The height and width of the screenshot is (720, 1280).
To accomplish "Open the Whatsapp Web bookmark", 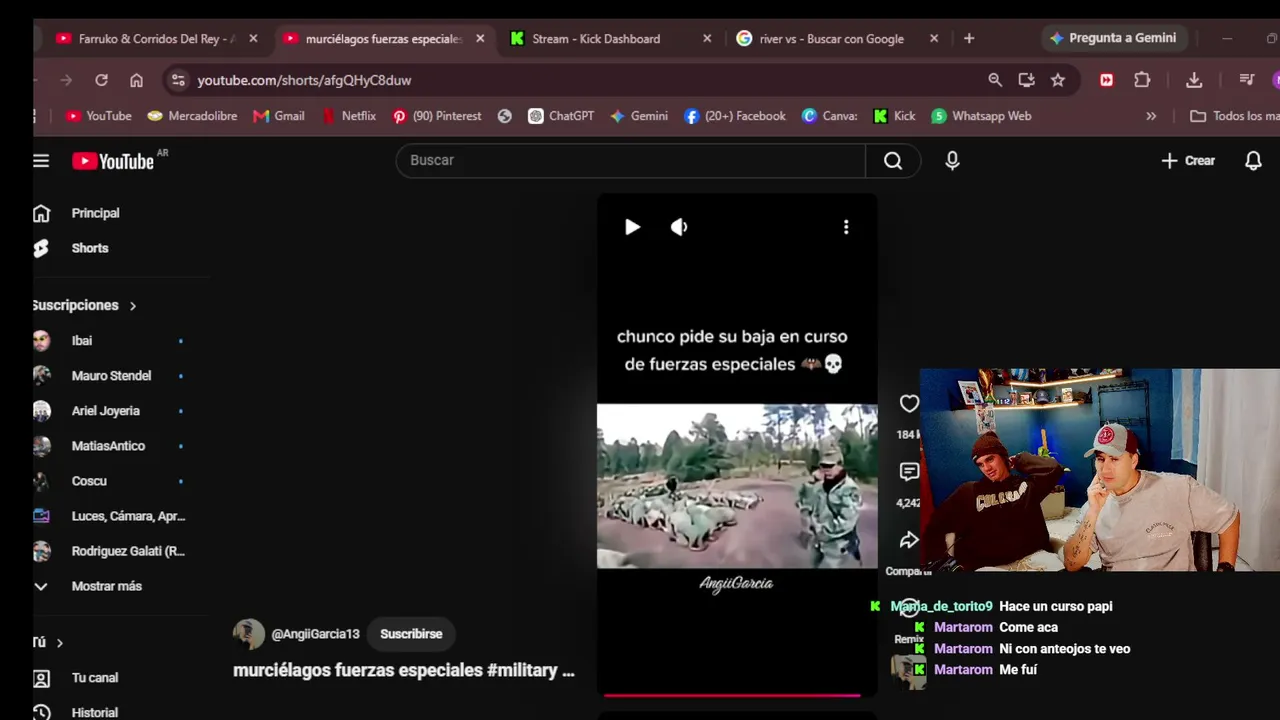I will click(x=981, y=116).
